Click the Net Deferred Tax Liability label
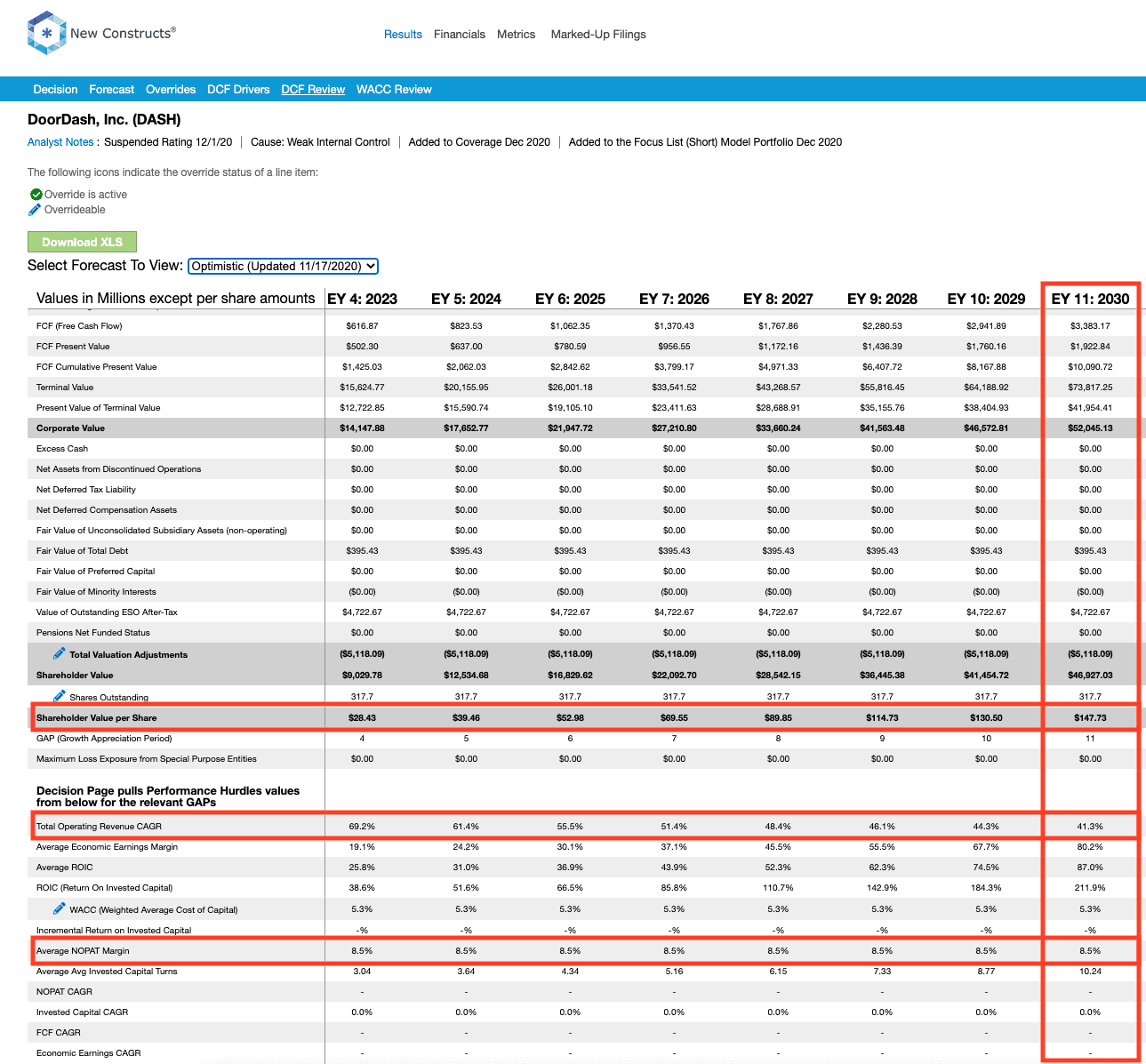This screenshot has width=1146, height=1064. pyautogui.click(x=86, y=490)
